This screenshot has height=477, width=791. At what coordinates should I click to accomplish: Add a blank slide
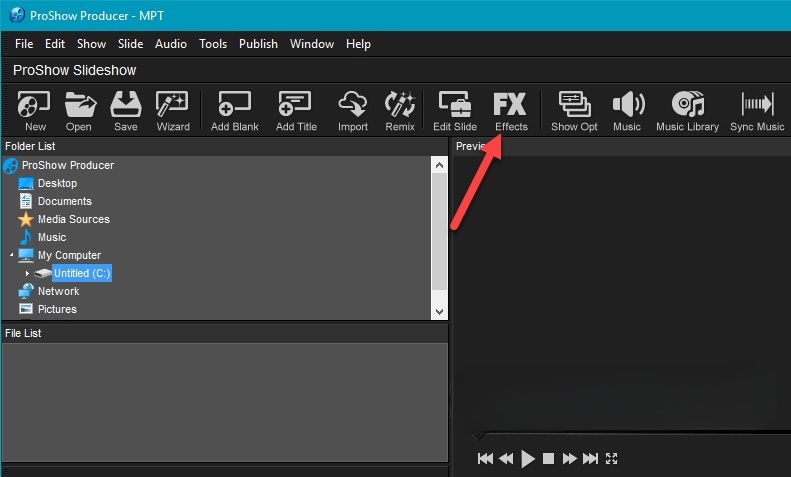235,110
